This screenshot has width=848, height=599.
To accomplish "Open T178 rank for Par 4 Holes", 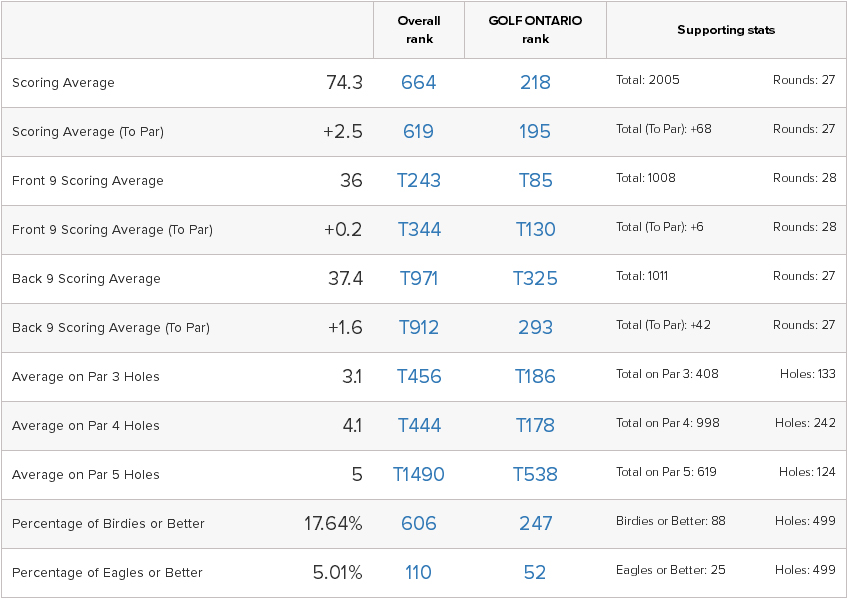I will (x=535, y=425).
